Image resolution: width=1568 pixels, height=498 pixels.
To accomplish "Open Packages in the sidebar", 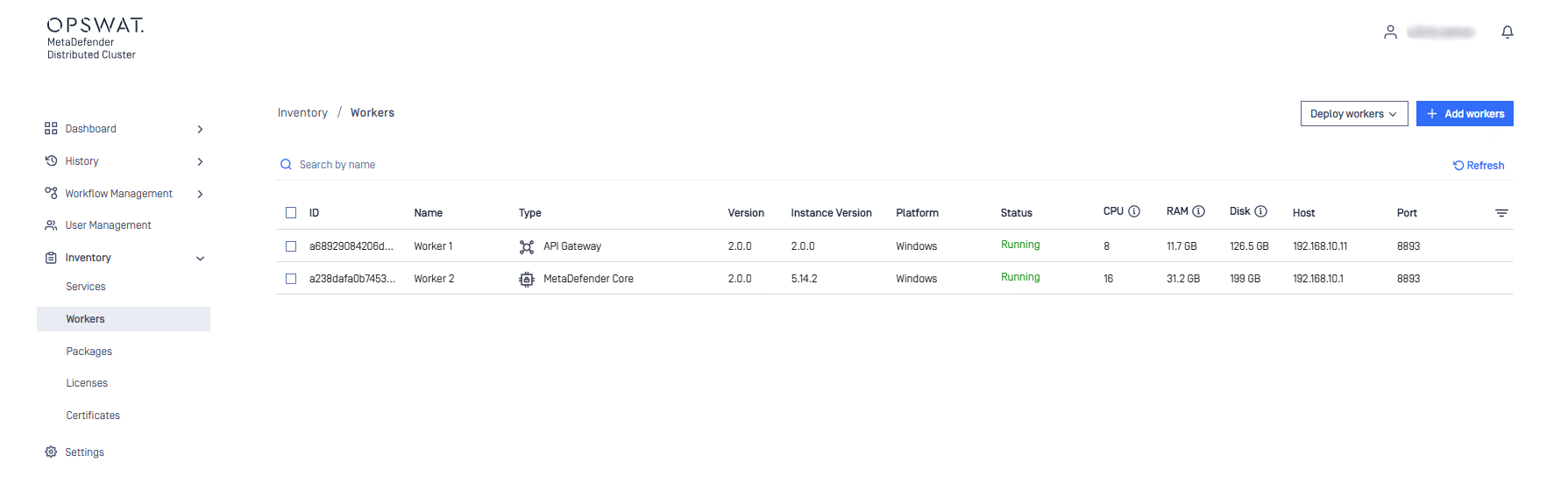I will point(89,352).
